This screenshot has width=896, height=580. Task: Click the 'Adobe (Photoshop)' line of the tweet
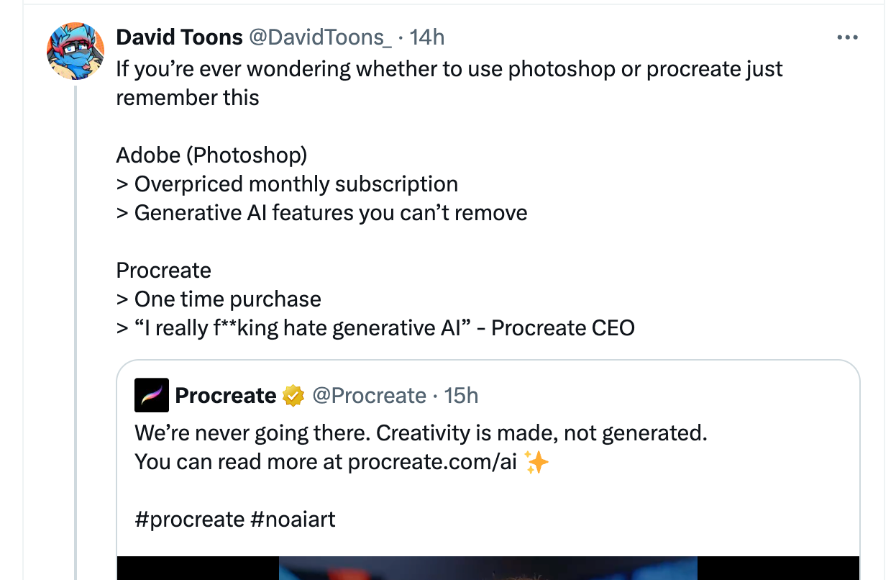(x=211, y=155)
